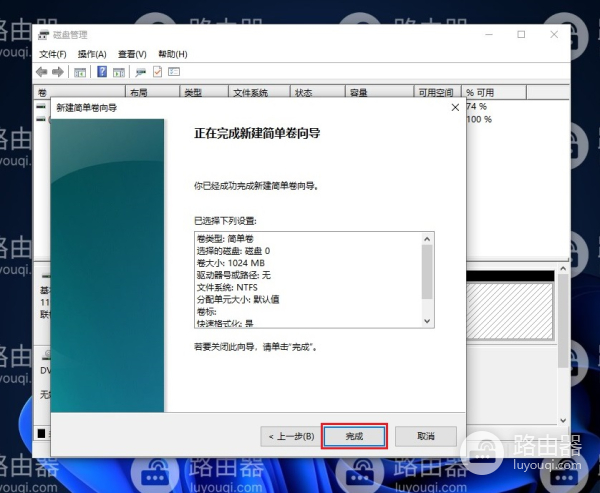Click the 卷 column header
Viewport: 600px width, 493px height.
tap(80, 93)
